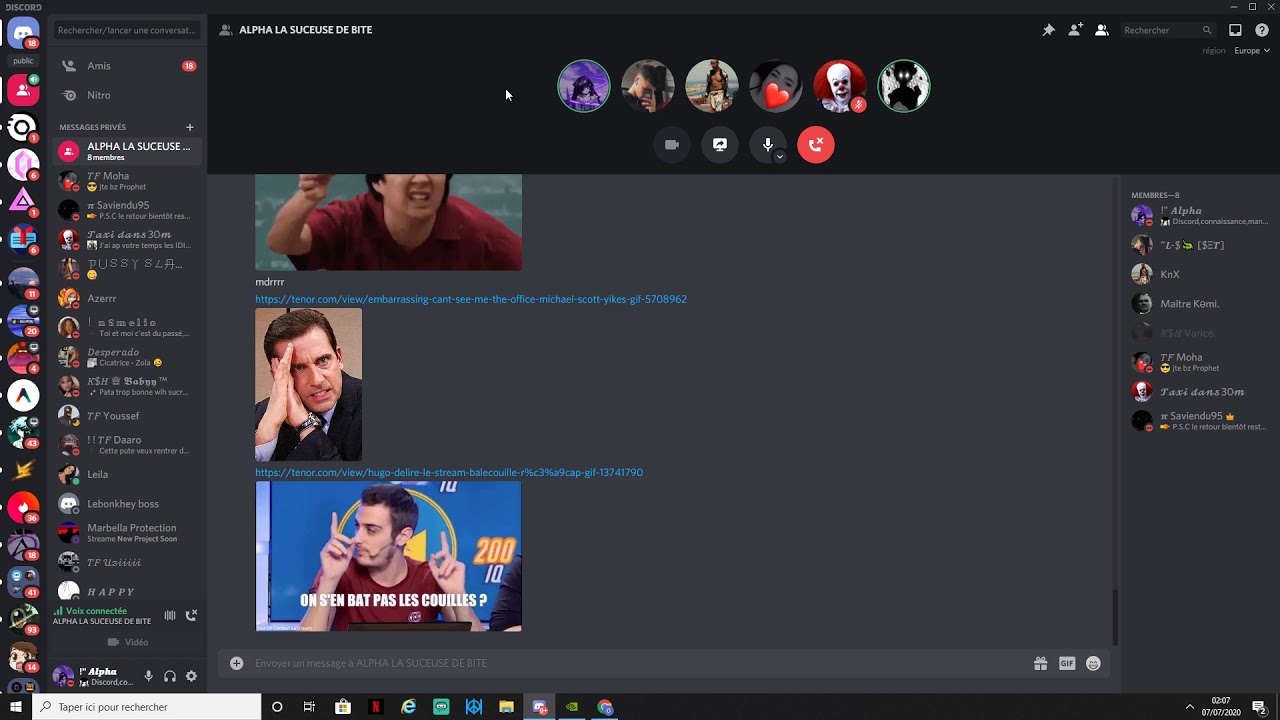Select Pennywise clown avatar in call
This screenshot has width=1280, height=720.
[x=839, y=87]
